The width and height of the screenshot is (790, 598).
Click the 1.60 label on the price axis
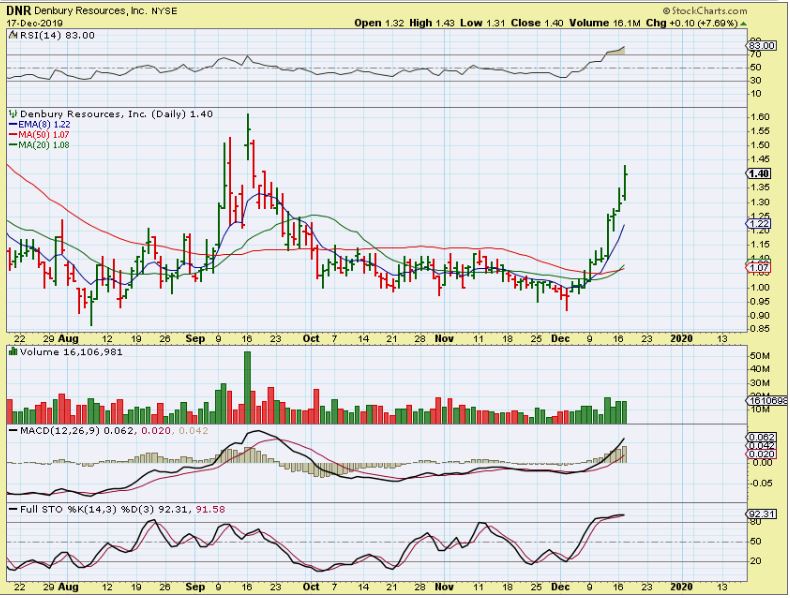tap(758, 117)
